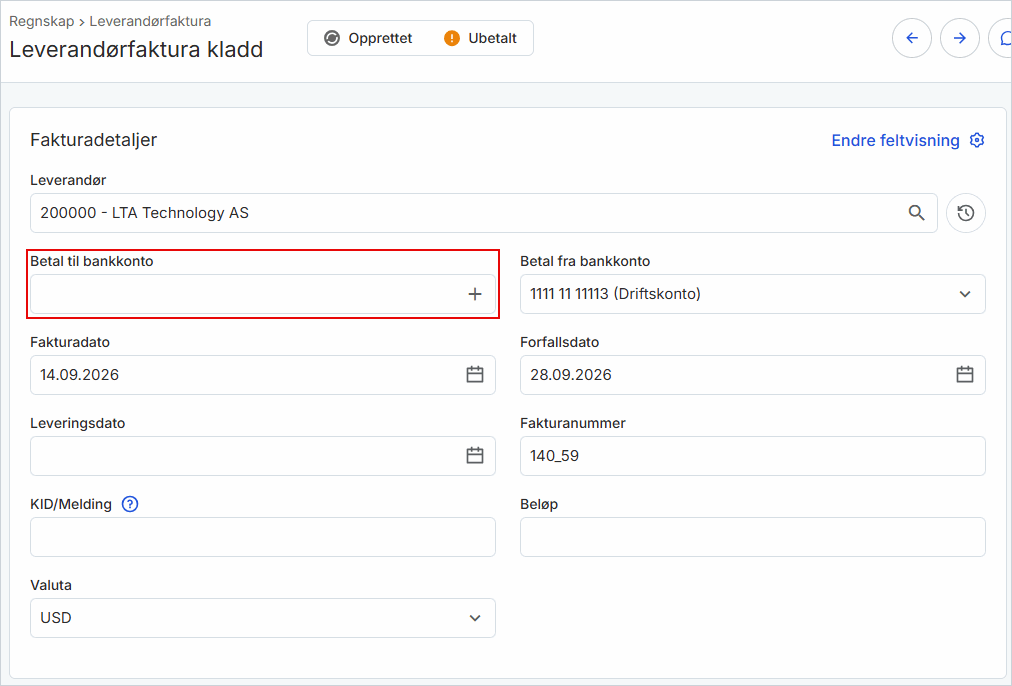Navigate to Regnskap breadcrumb

pyautogui.click(x=41, y=21)
